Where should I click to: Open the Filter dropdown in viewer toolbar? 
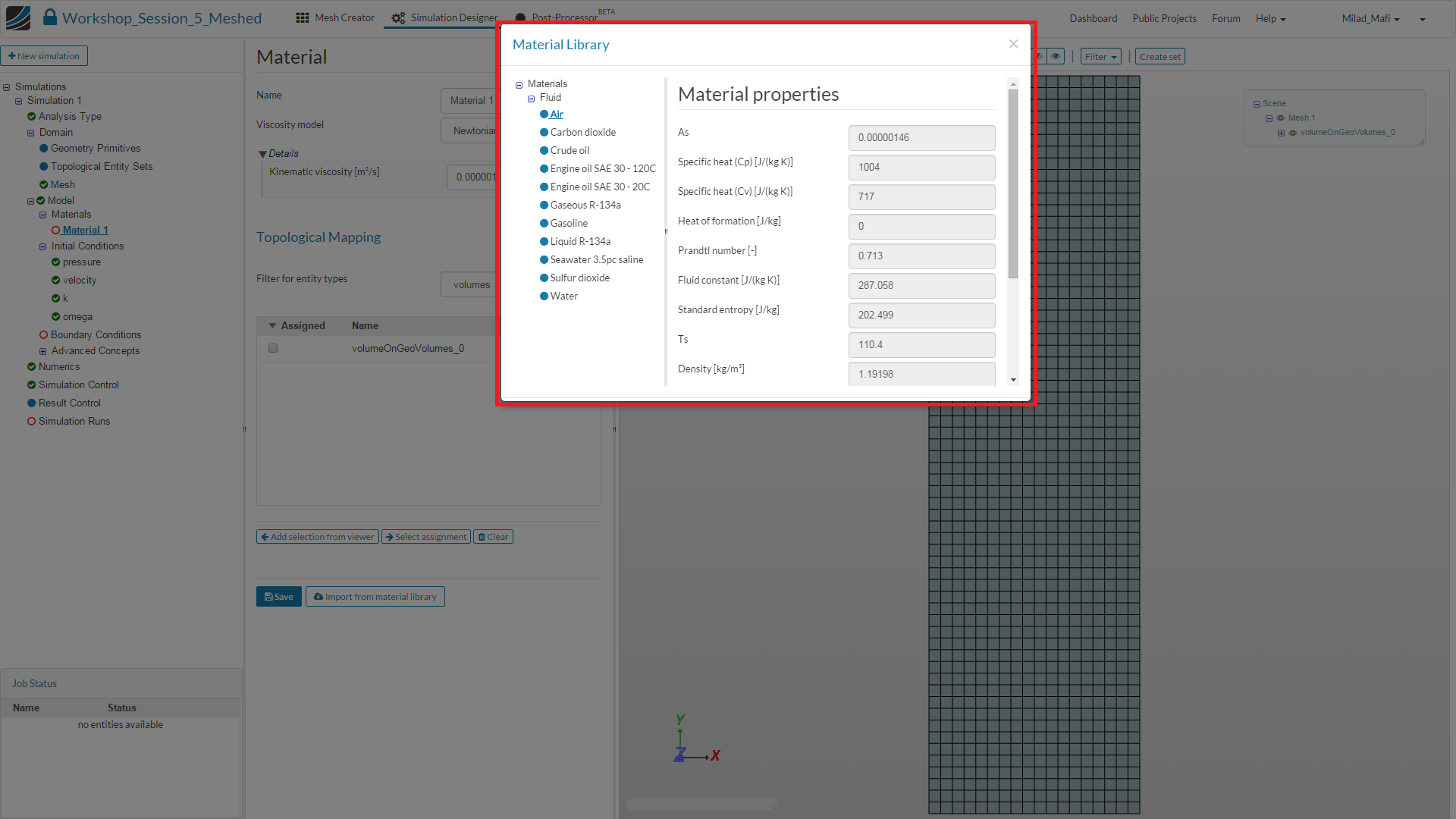point(1101,57)
